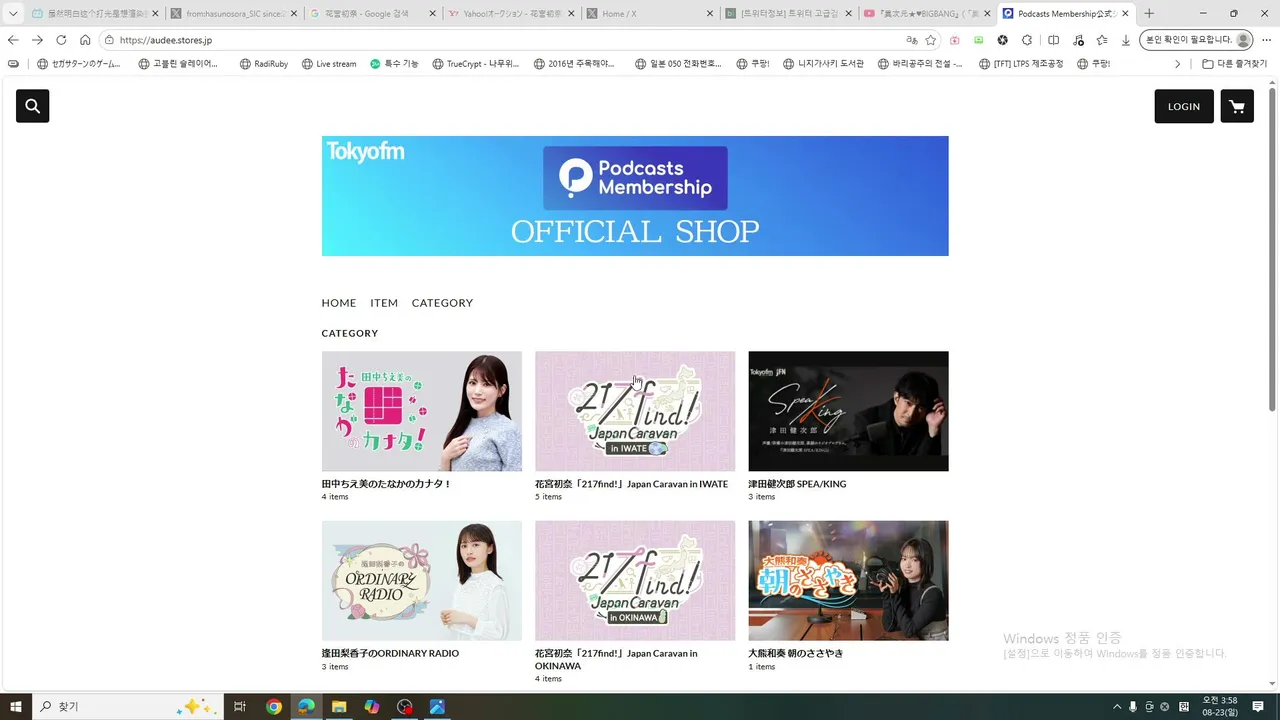Open the browser downloads icon
The width and height of the screenshot is (1280, 720).
point(1126,40)
